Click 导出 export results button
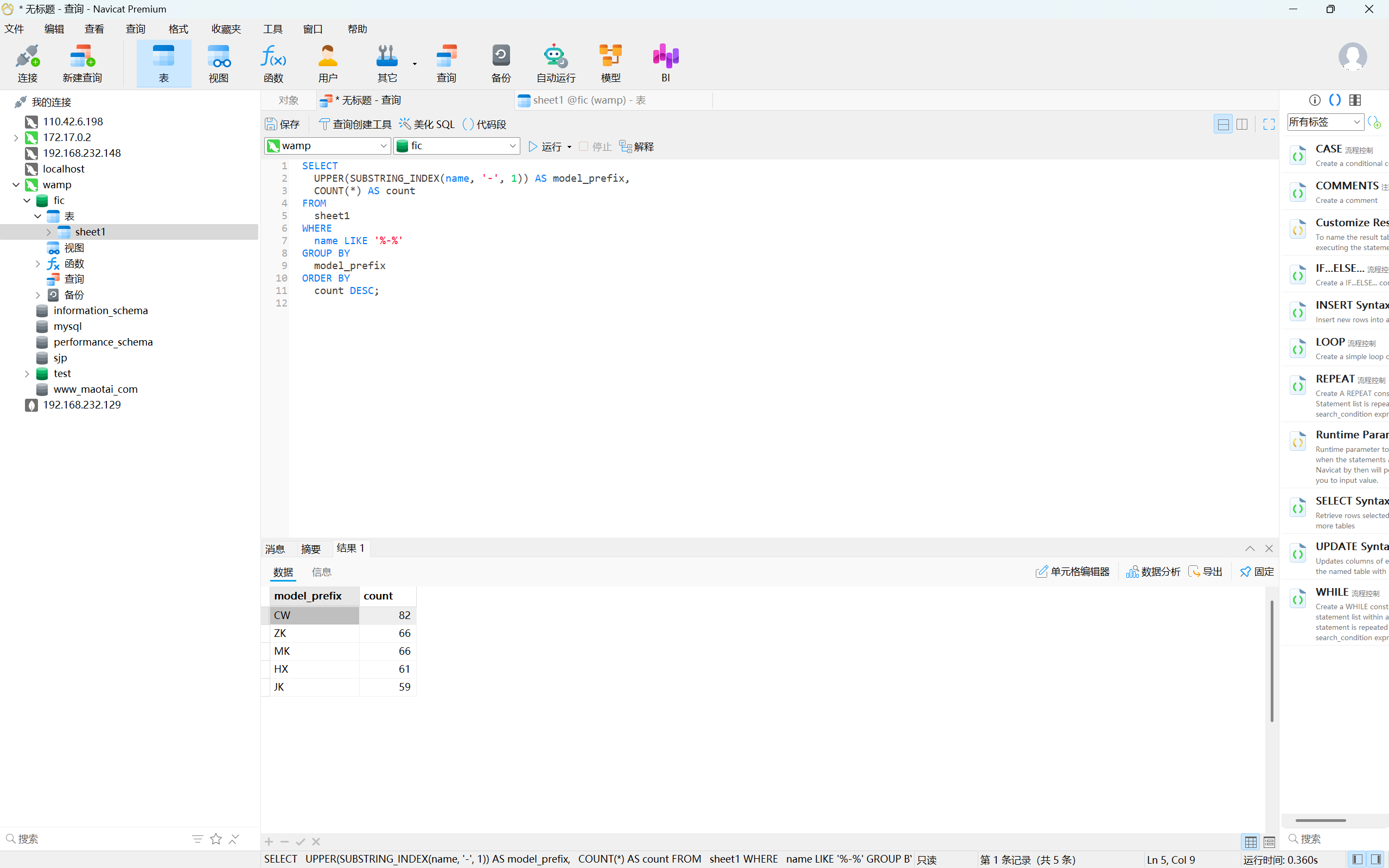 point(1206,571)
